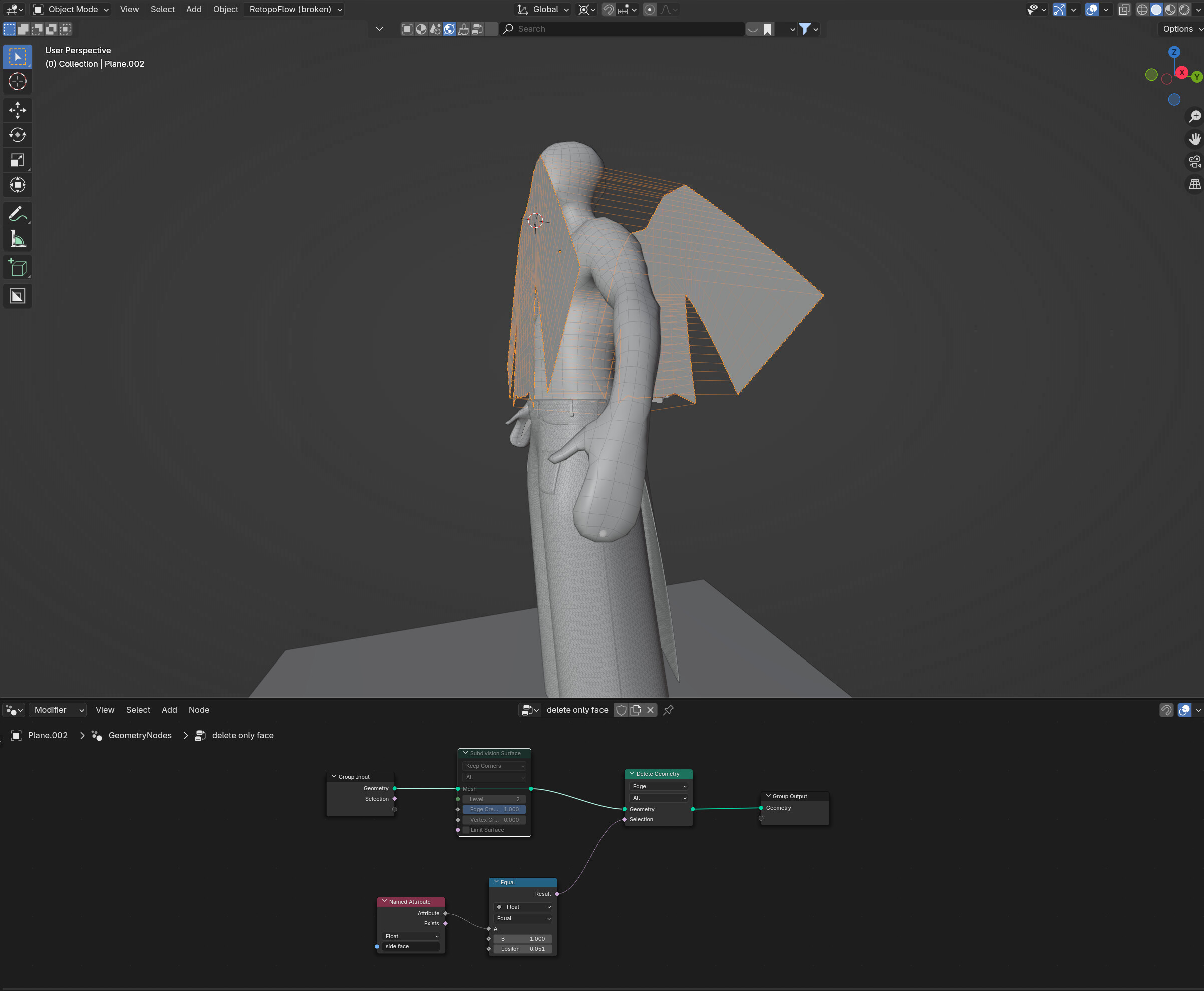Pick the Annotate pencil tool

(x=17, y=214)
